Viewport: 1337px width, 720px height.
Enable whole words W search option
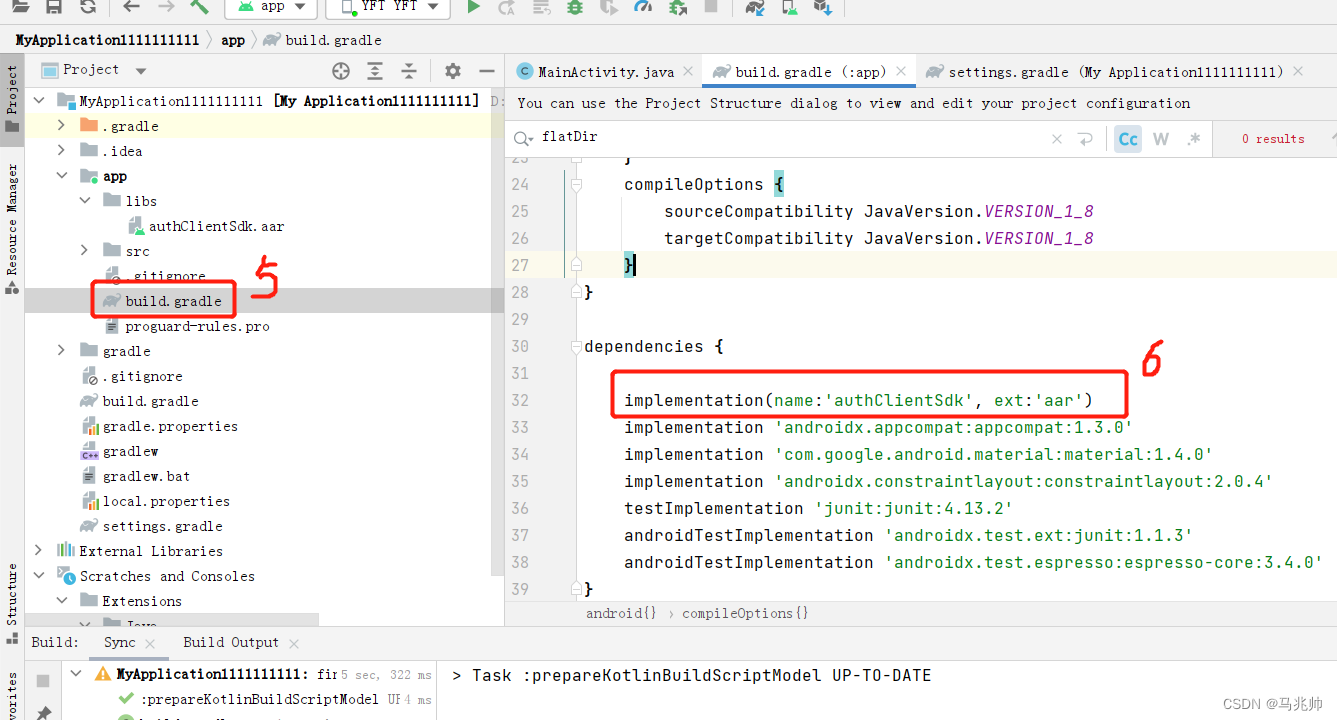coord(1160,138)
